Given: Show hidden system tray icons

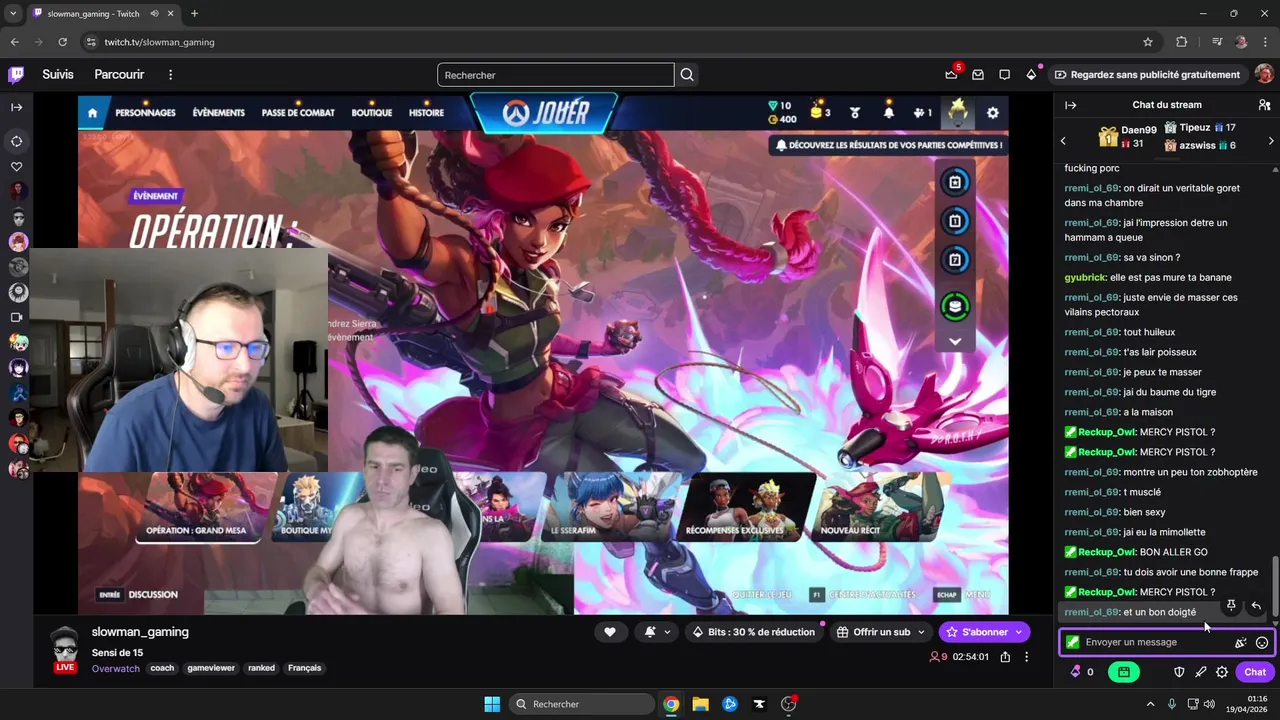Looking at the screenshot, I should (1150, 704).
